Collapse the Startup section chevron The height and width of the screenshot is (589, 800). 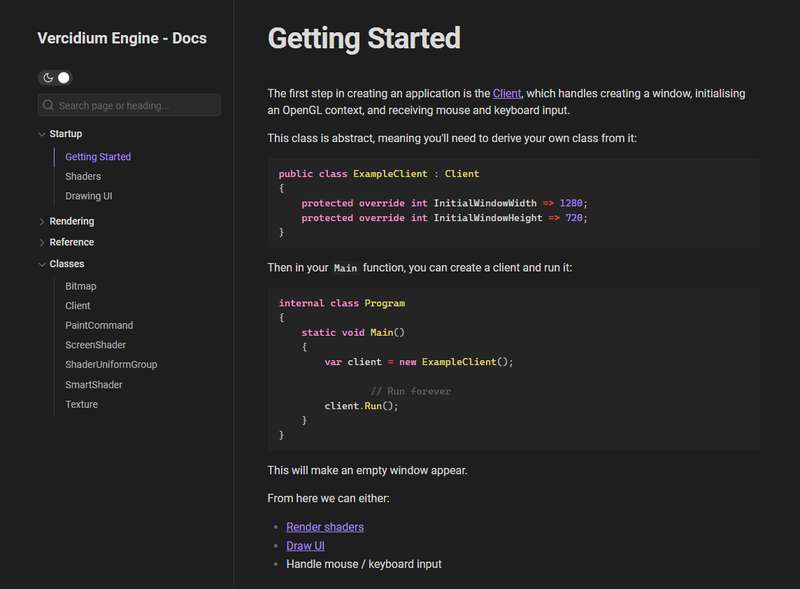point(42,134)
